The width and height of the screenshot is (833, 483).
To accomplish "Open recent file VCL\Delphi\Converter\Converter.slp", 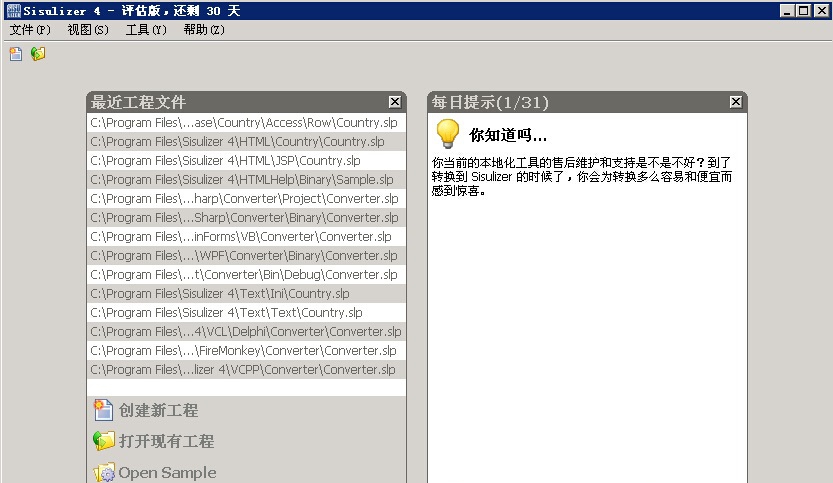I will tap(246, 332).
